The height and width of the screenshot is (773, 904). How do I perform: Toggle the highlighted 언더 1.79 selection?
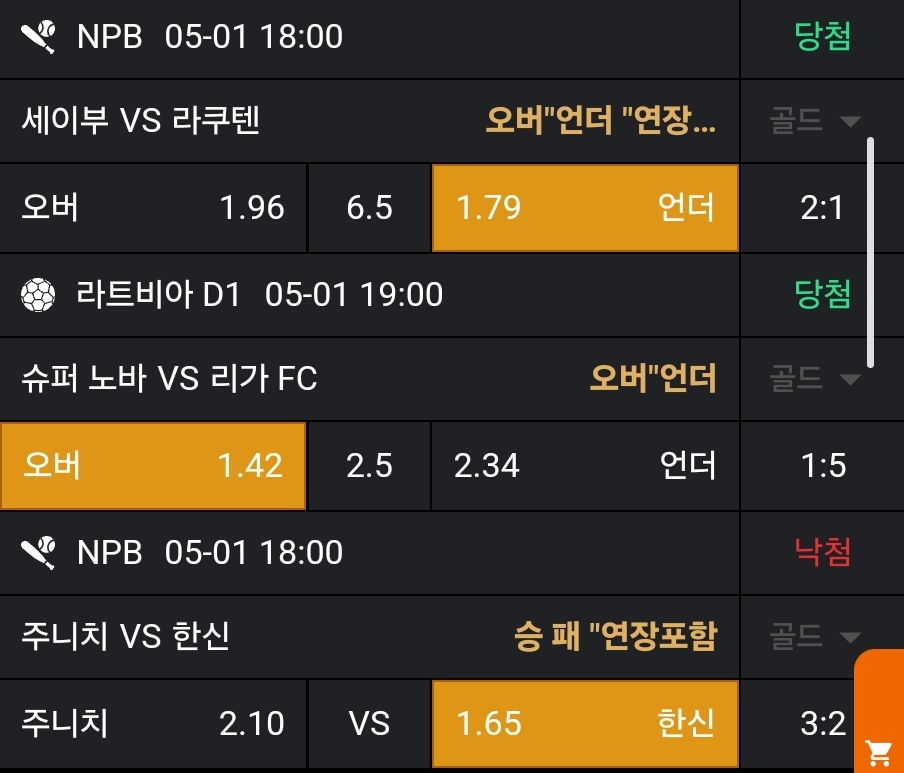(585, 208)
